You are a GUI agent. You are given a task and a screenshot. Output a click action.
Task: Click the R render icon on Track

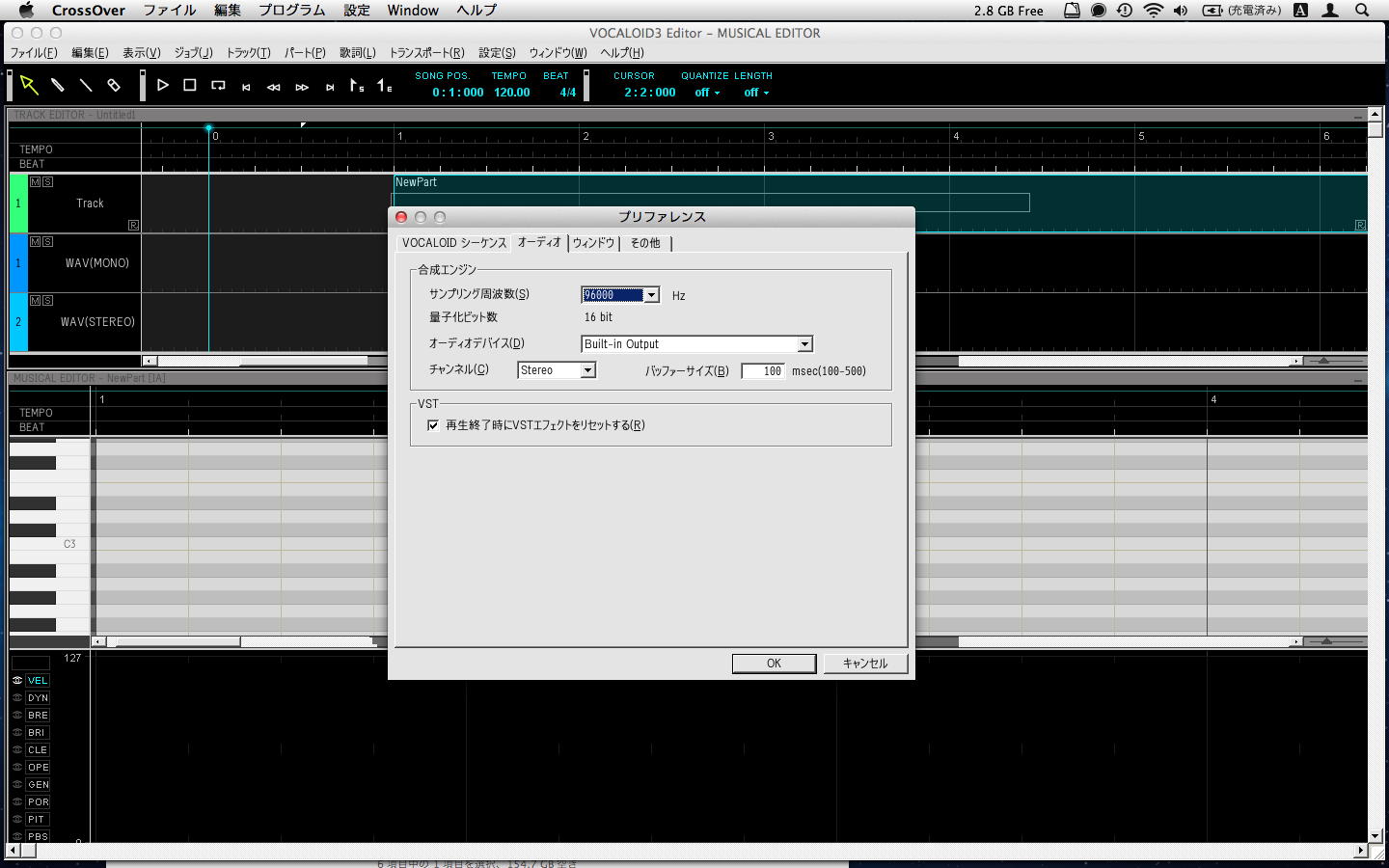tap(133, 225)
